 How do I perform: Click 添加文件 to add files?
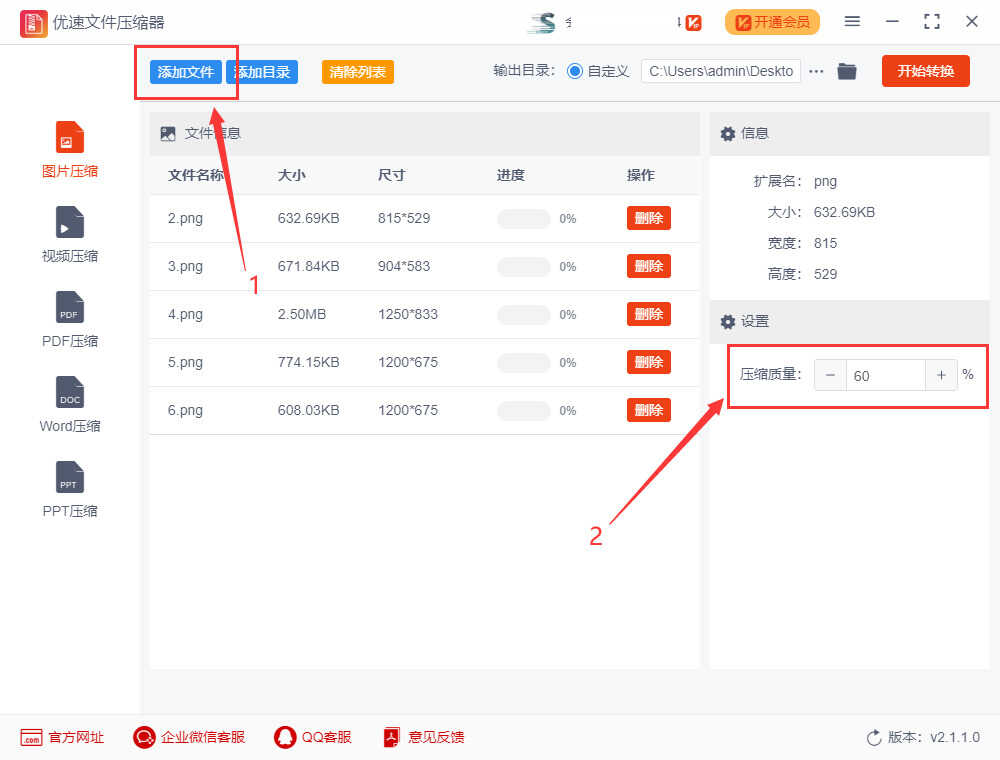tap(186, 72)
